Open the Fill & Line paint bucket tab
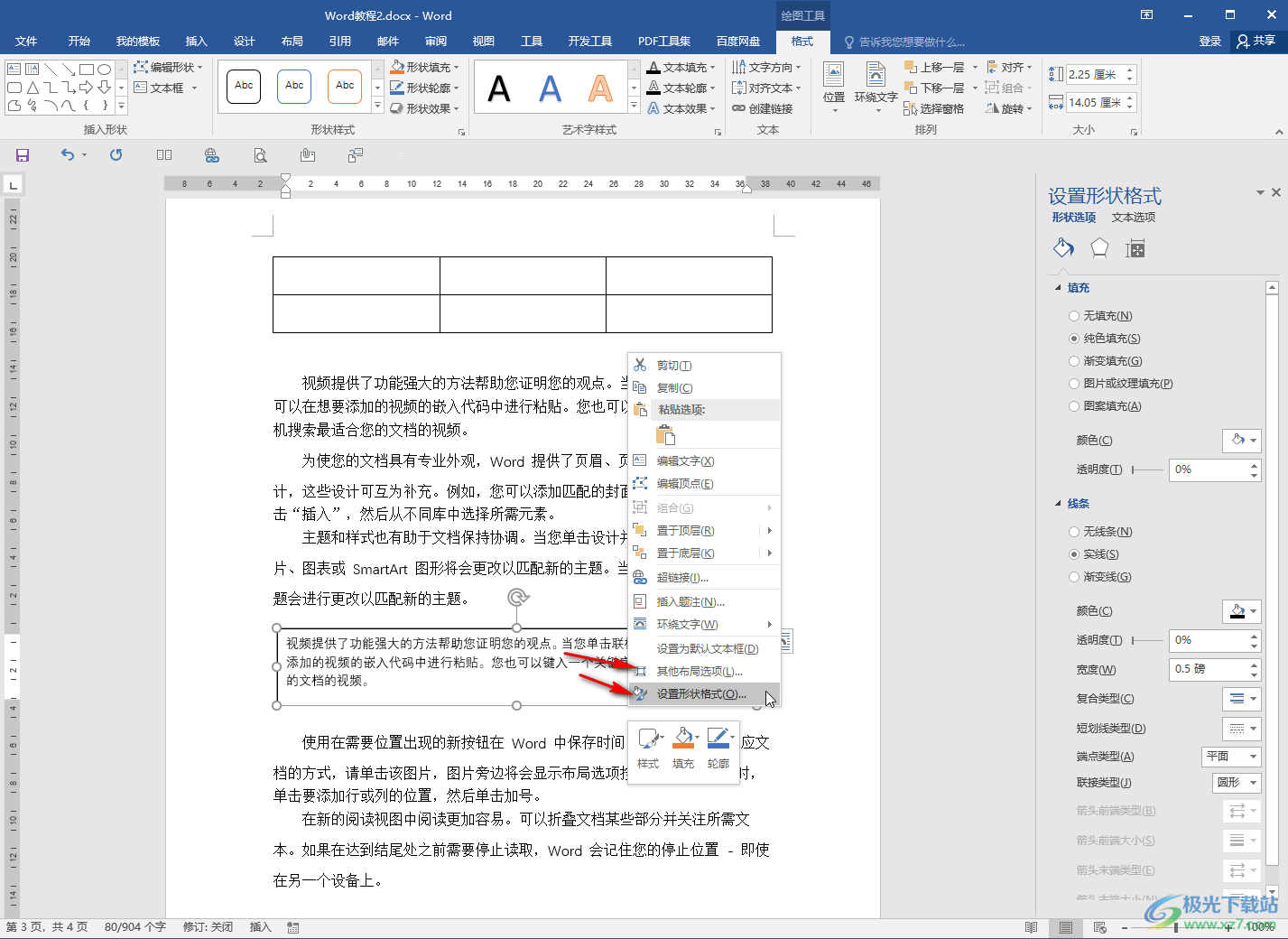 click(x=1063, y=248)
